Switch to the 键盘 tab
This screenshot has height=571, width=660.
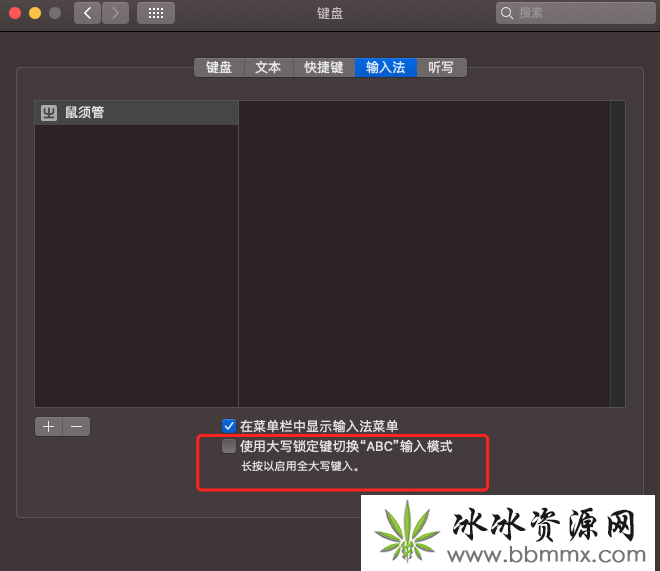[219, 67]
